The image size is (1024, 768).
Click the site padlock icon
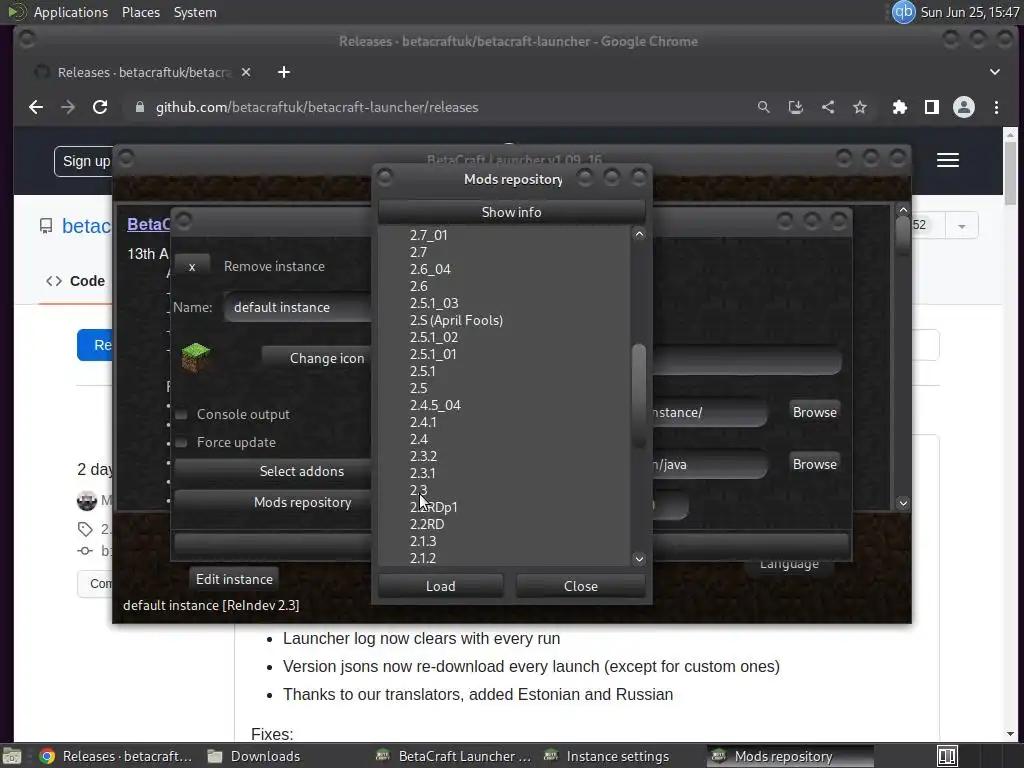(x=140, y=107)
